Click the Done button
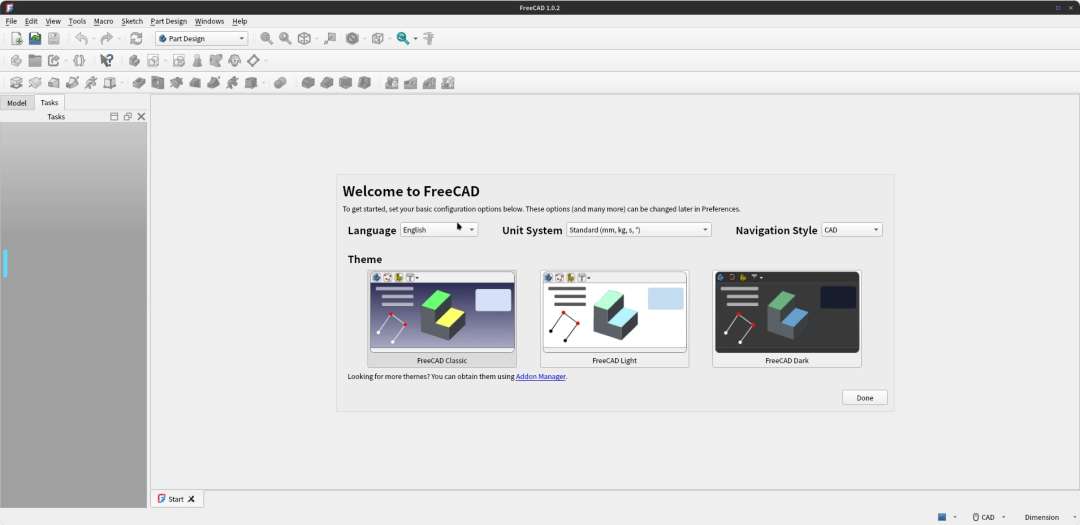This screenshot has width=1080, height=525. click(x=864, y=398)
